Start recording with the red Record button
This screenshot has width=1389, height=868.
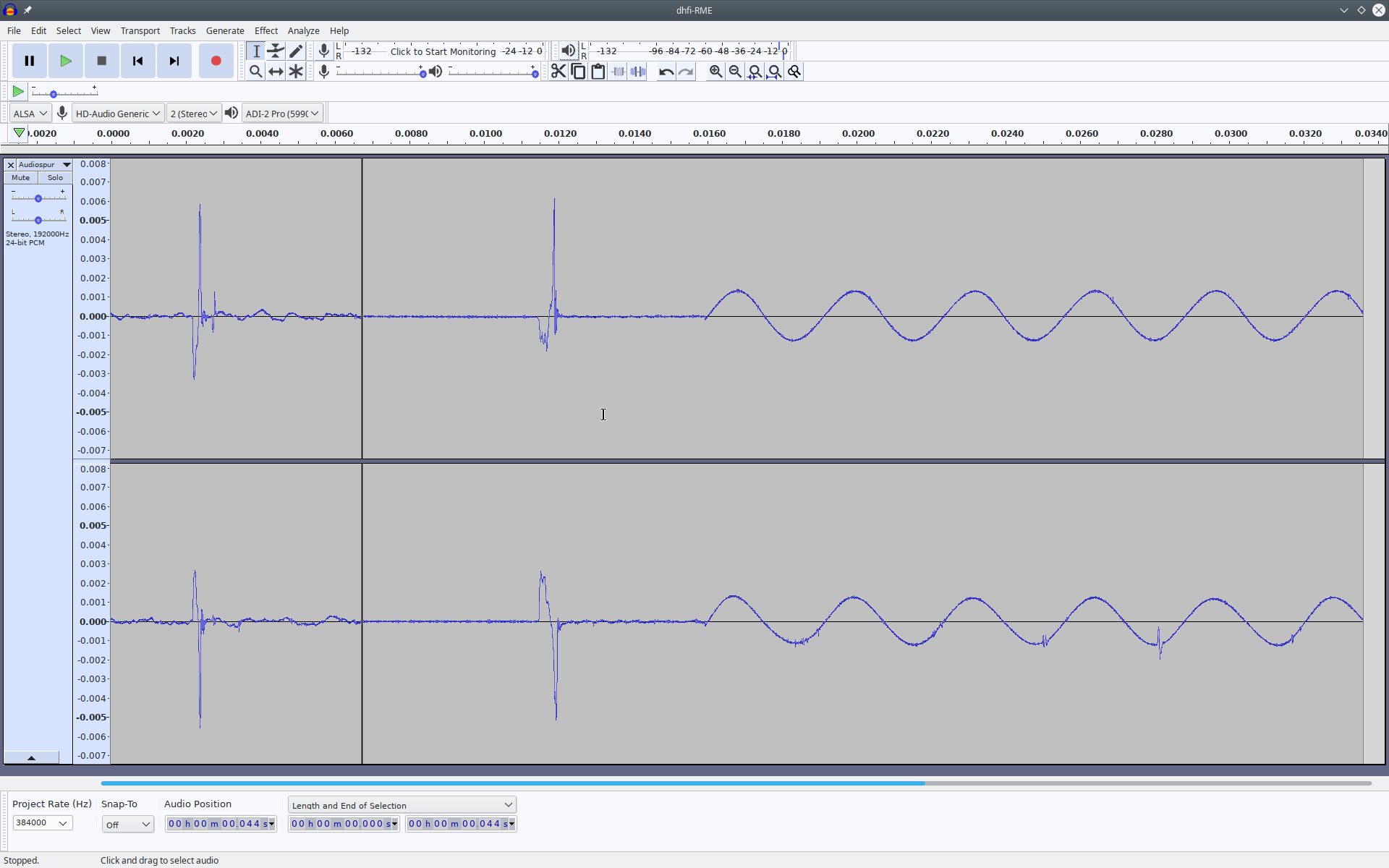click(216, 61)
